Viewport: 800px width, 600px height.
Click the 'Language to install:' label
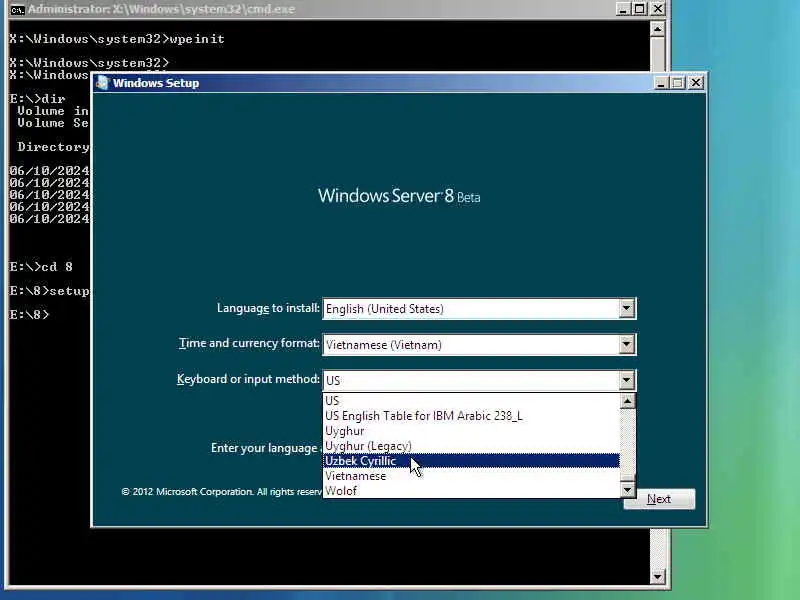pyautogui.click(x=268, y=308)
